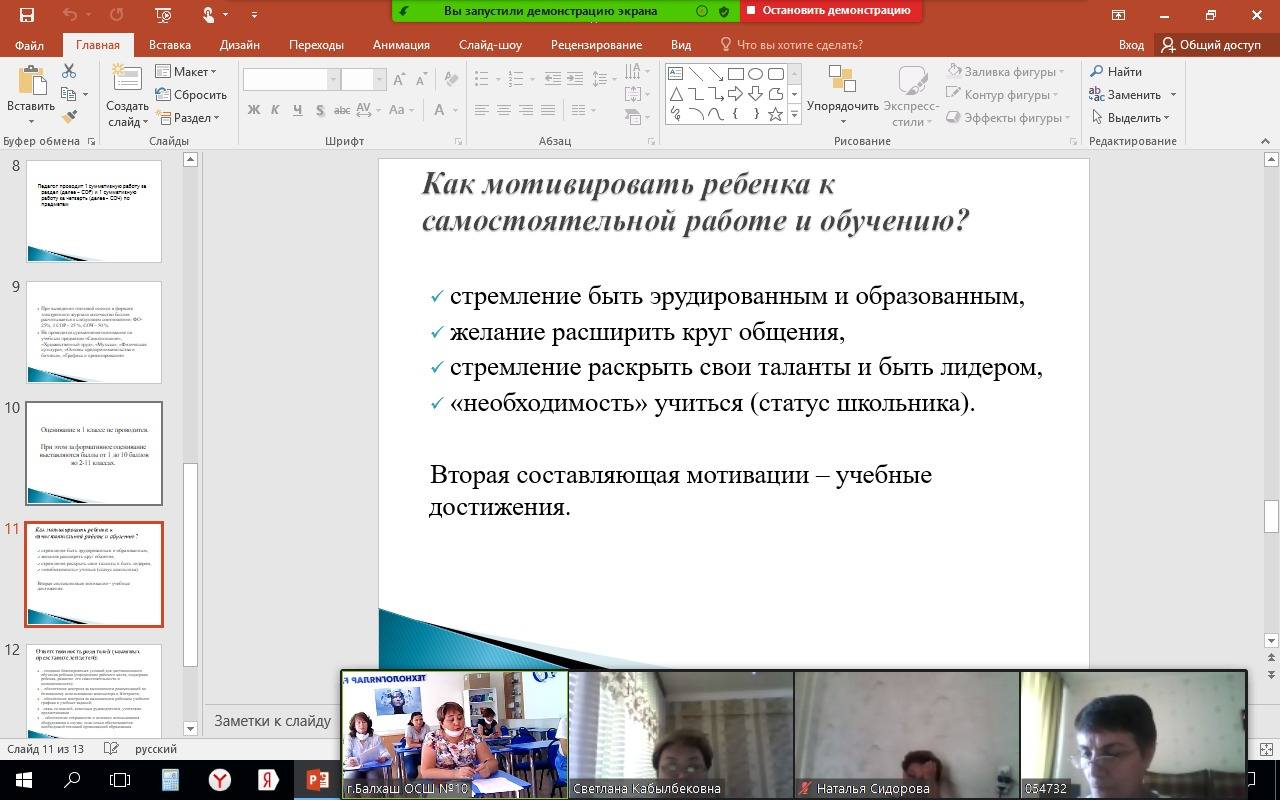Click the Сбросить reset button
Viewport: 1280px width, 800px height.
point(191,95)
